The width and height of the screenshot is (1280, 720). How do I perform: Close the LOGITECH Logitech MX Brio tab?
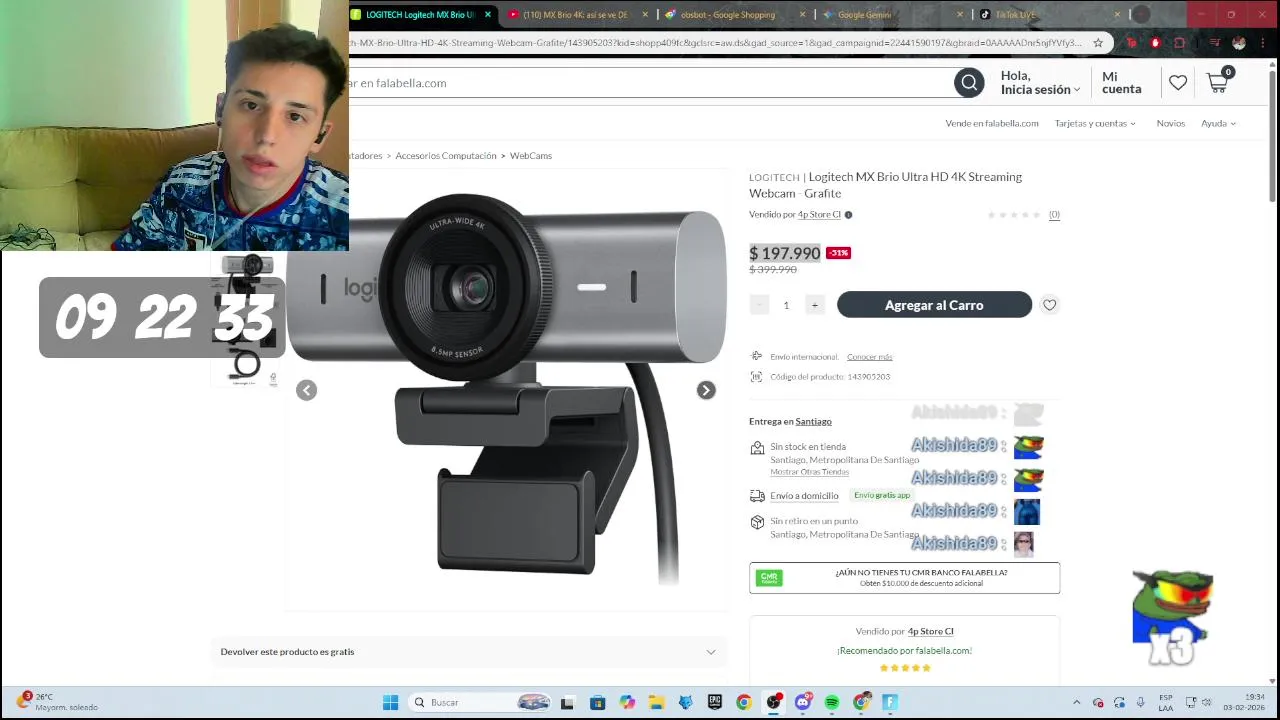(x=488, y=14)
